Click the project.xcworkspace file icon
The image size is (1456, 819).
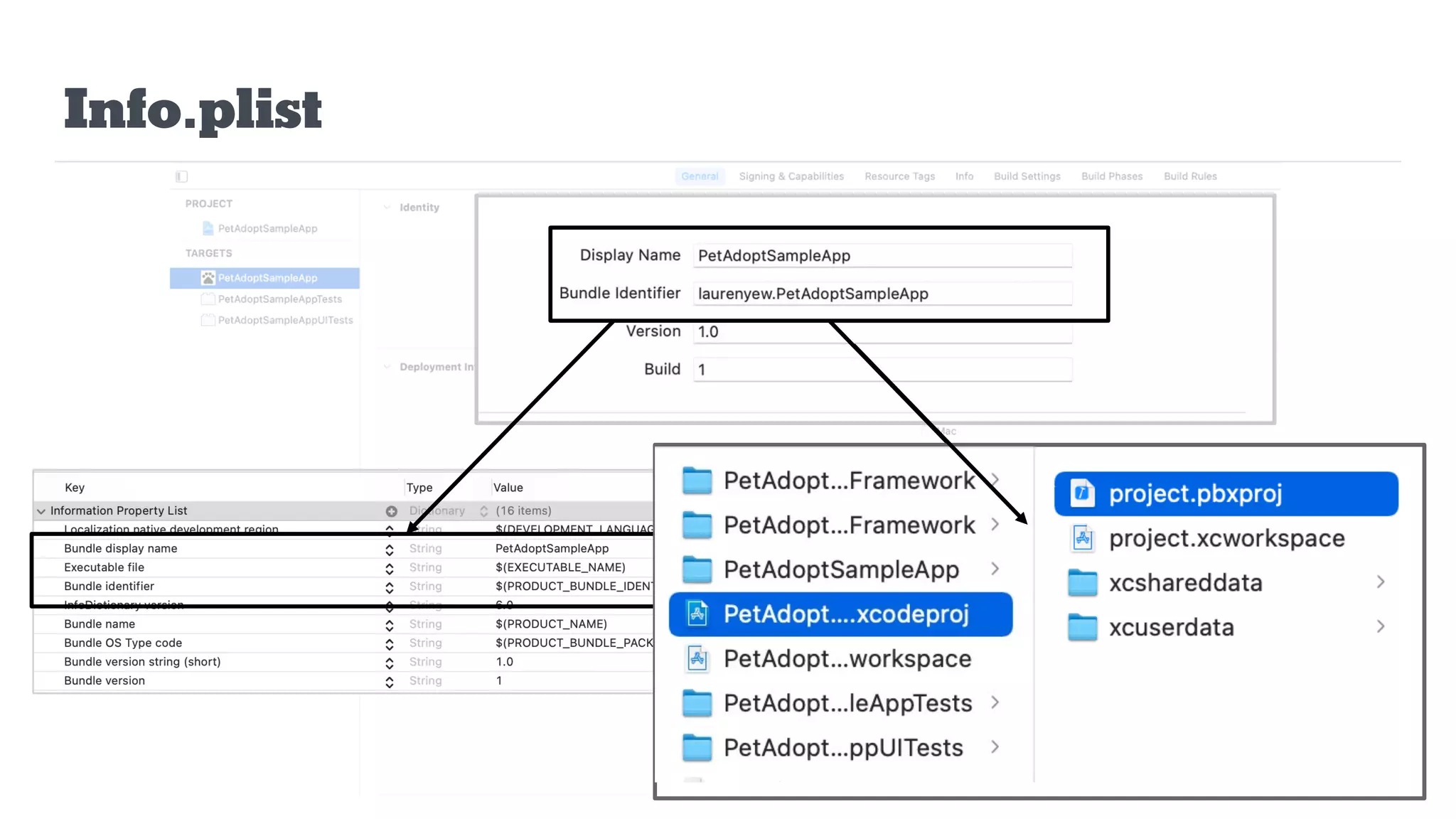(1082, 538)
